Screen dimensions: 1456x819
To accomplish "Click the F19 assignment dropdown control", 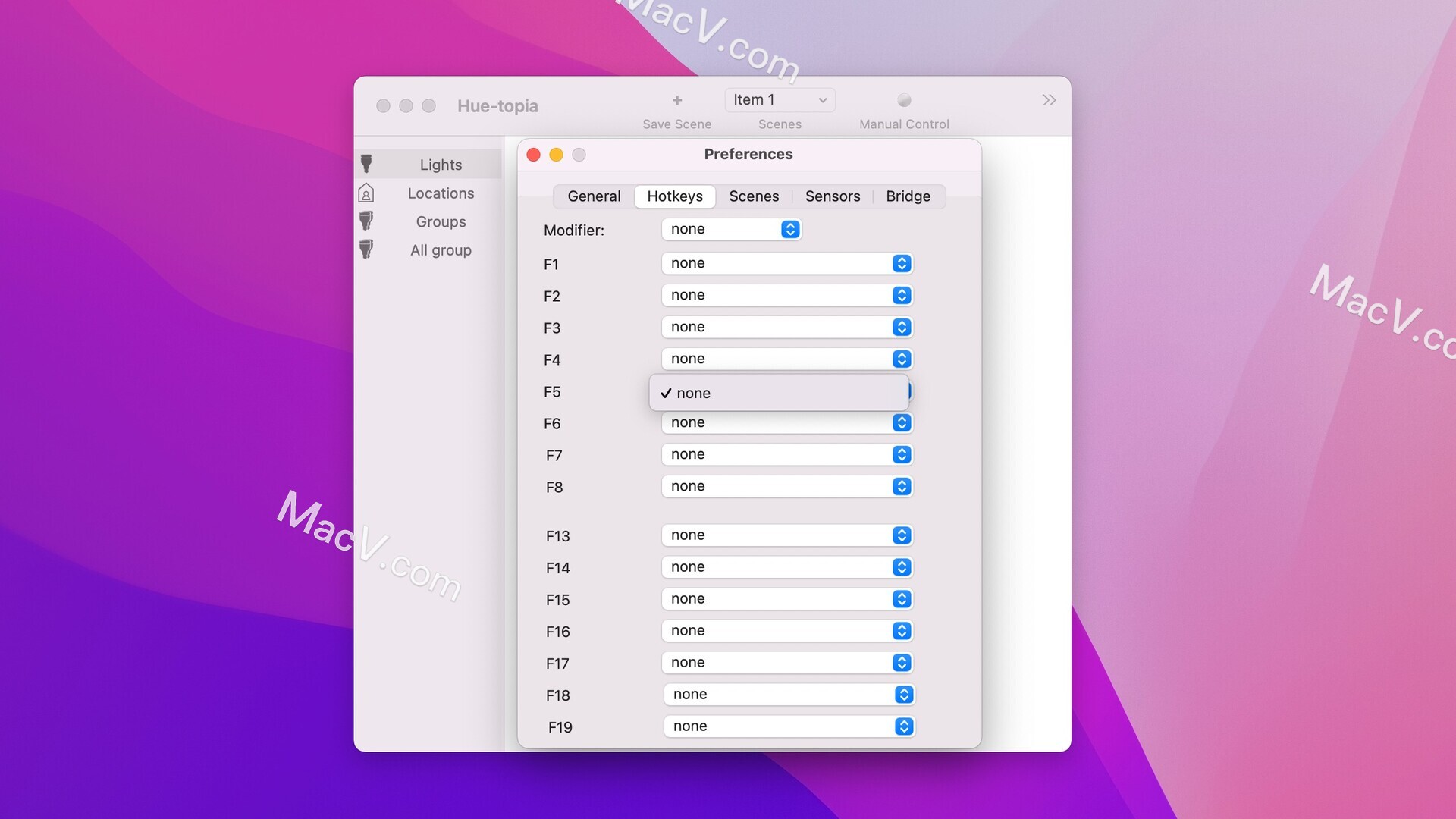I will [x=786, y=726].
